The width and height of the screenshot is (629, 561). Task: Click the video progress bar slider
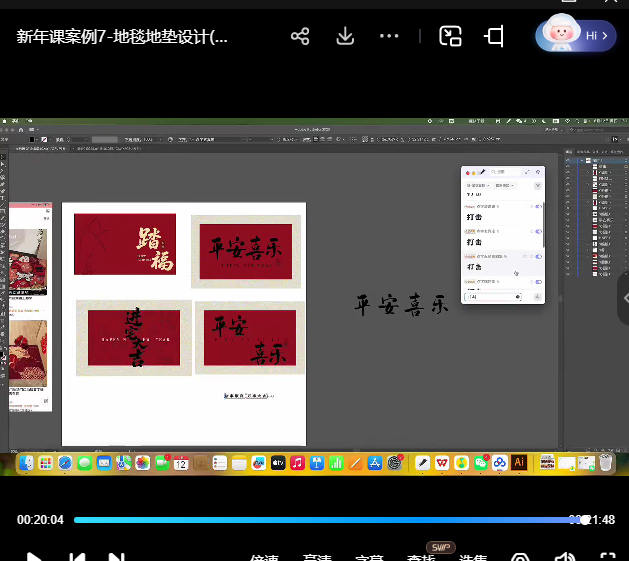584,520
